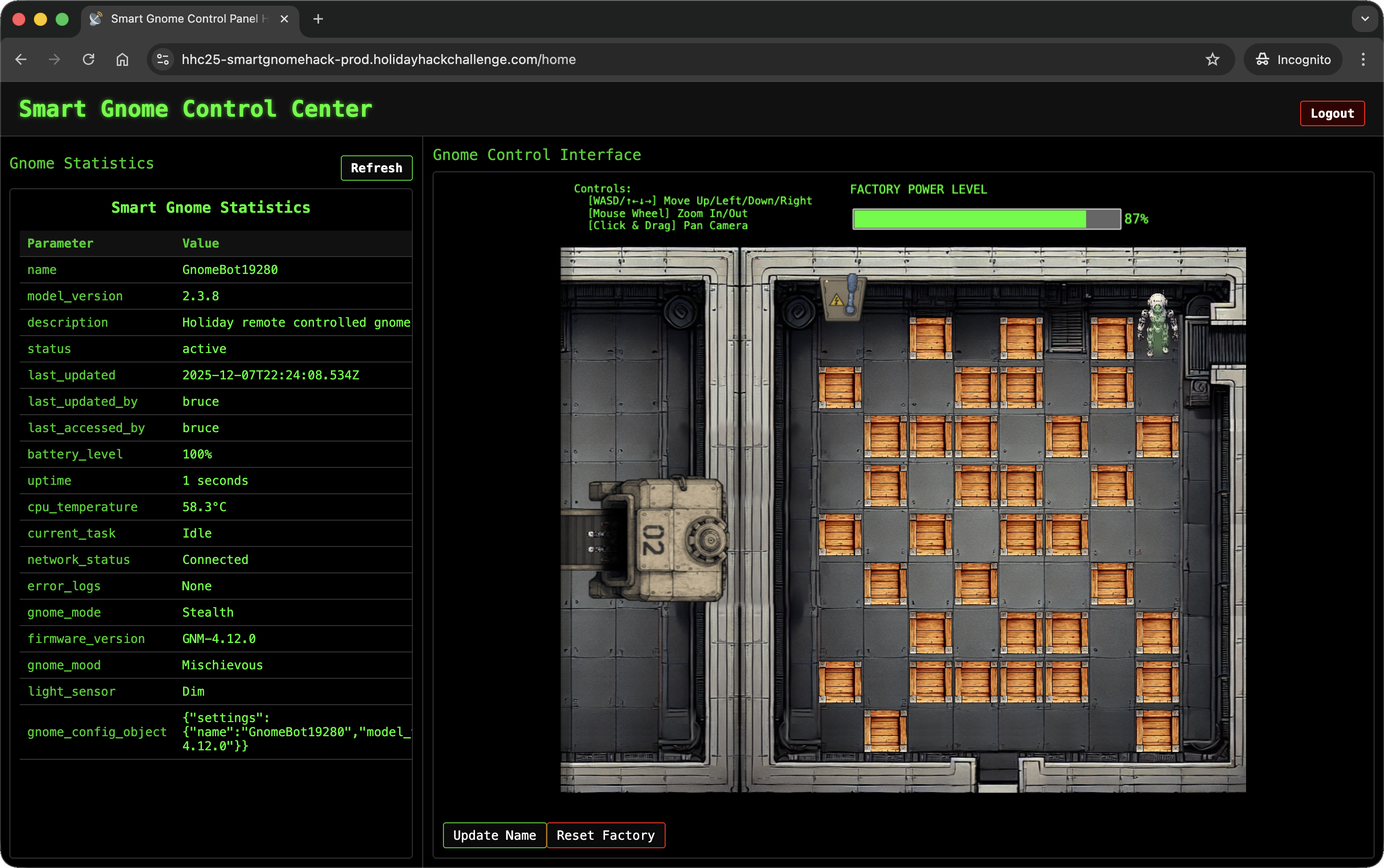Open a new browser tab
This screenshot has height=868, width=1384.
click(x=318, y=19)
